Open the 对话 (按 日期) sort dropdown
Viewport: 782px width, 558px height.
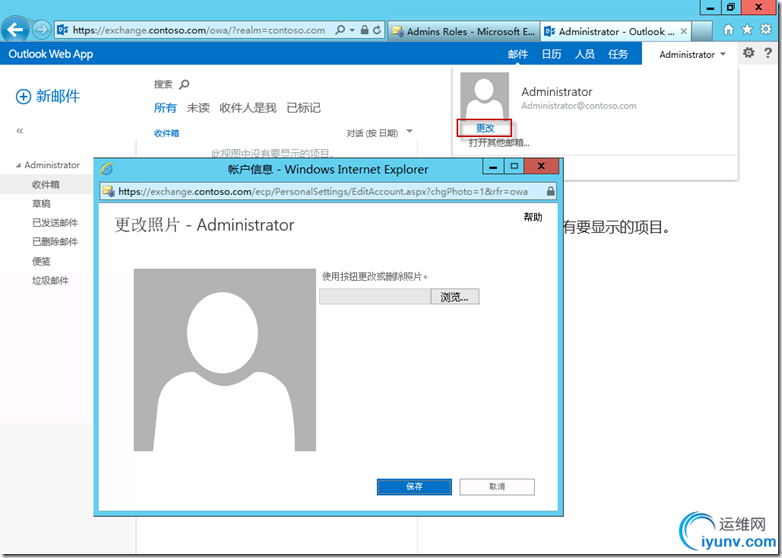(x=409, y=132)
